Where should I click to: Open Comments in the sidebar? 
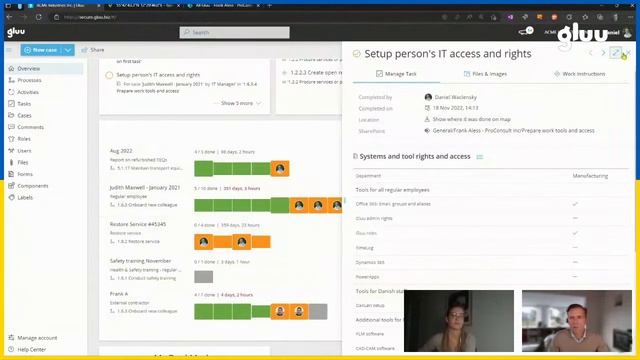[30, 127]
